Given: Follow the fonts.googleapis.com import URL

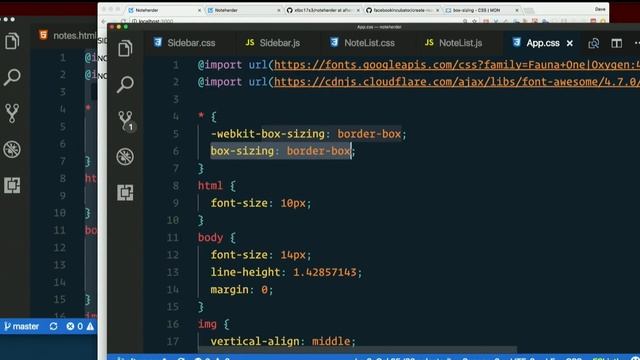Looking at the screenshot, I should point(457,65).
